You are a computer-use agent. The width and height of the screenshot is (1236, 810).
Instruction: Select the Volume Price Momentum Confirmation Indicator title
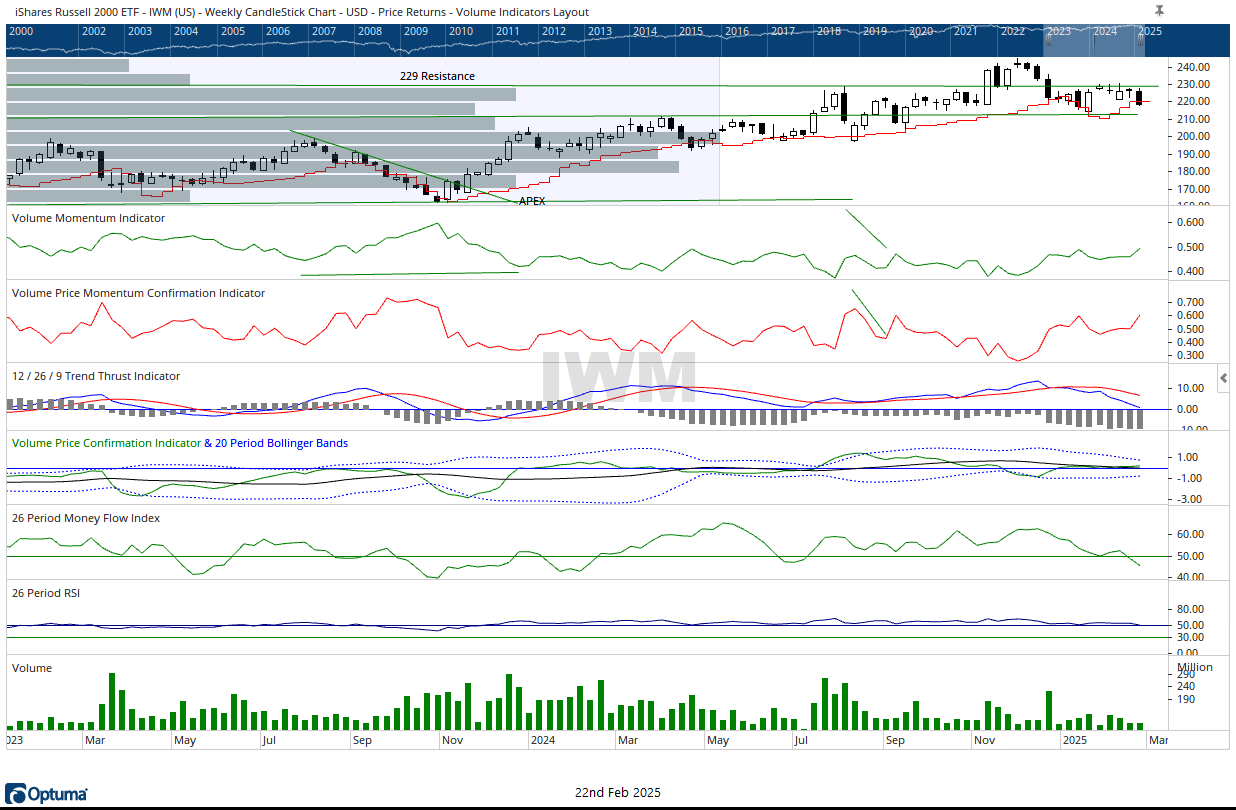tap(138, 293)
